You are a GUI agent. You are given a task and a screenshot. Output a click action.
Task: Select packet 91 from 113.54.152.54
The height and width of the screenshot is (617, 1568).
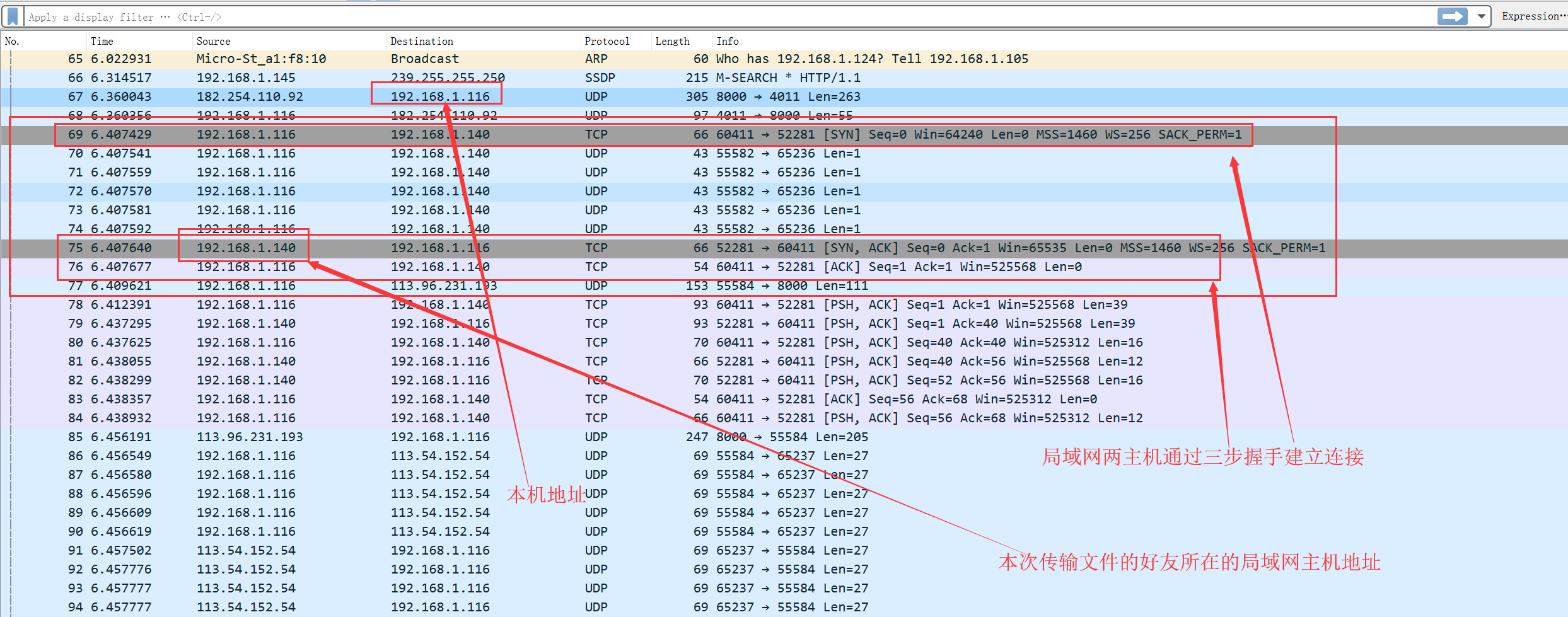click(x=784, y=550)
